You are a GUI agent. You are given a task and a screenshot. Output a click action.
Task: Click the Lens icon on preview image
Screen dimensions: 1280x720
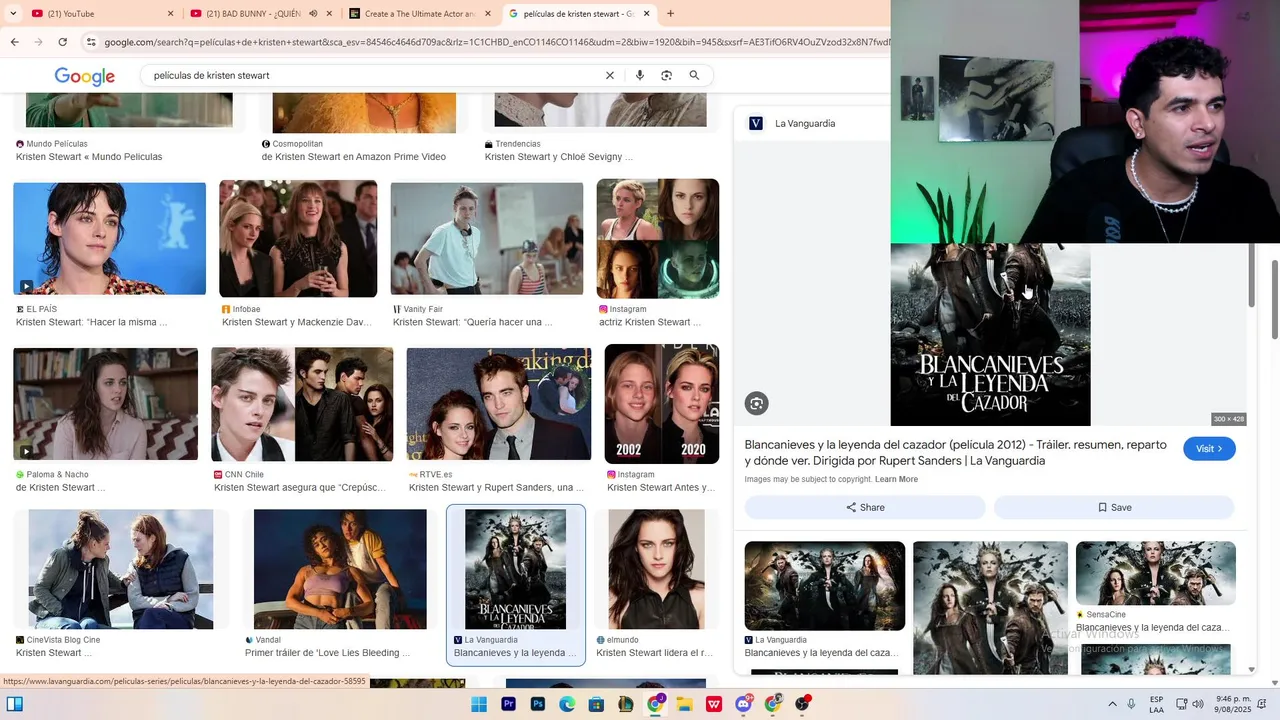click(x=756, y=403)
